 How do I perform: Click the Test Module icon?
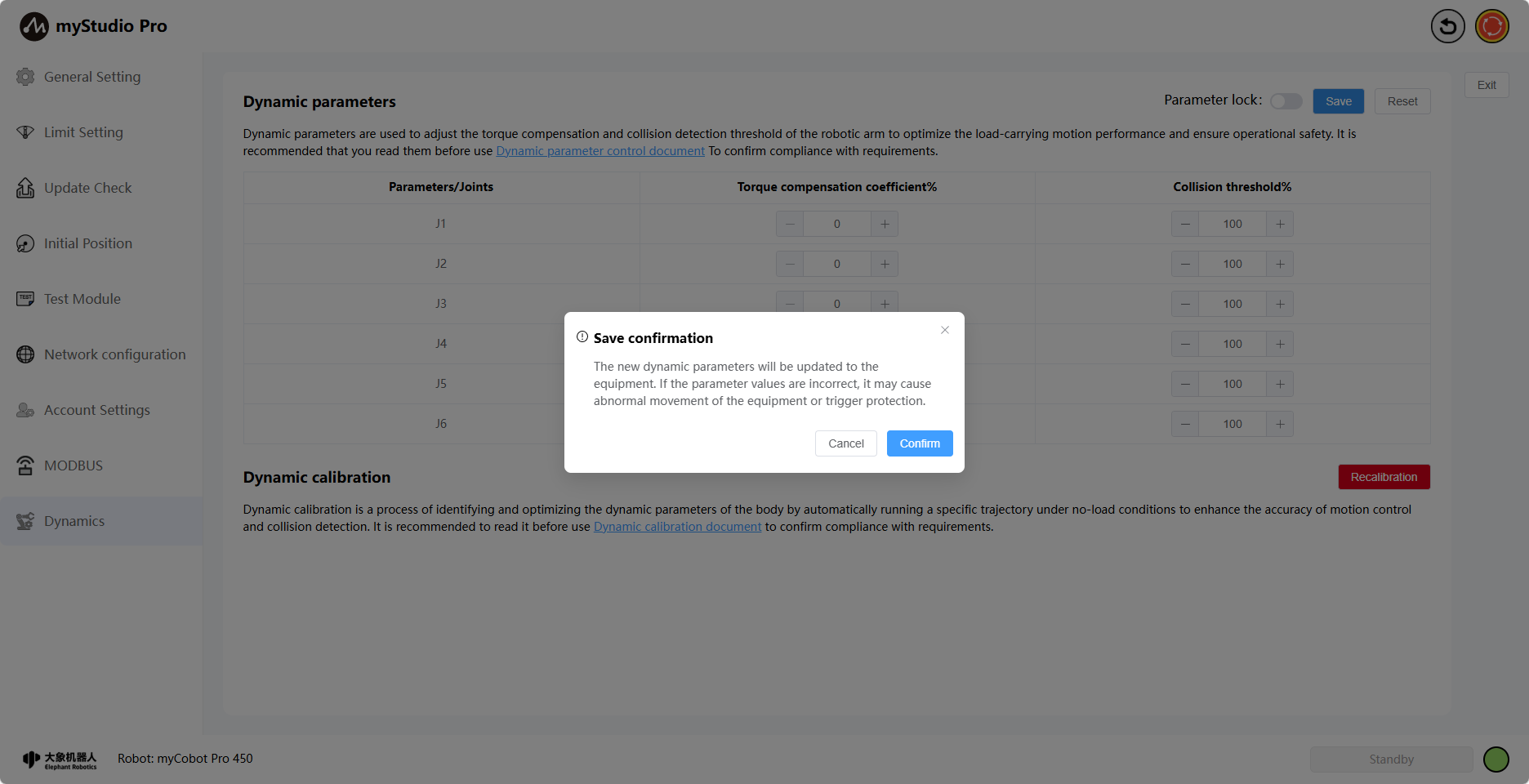[25, 299]
